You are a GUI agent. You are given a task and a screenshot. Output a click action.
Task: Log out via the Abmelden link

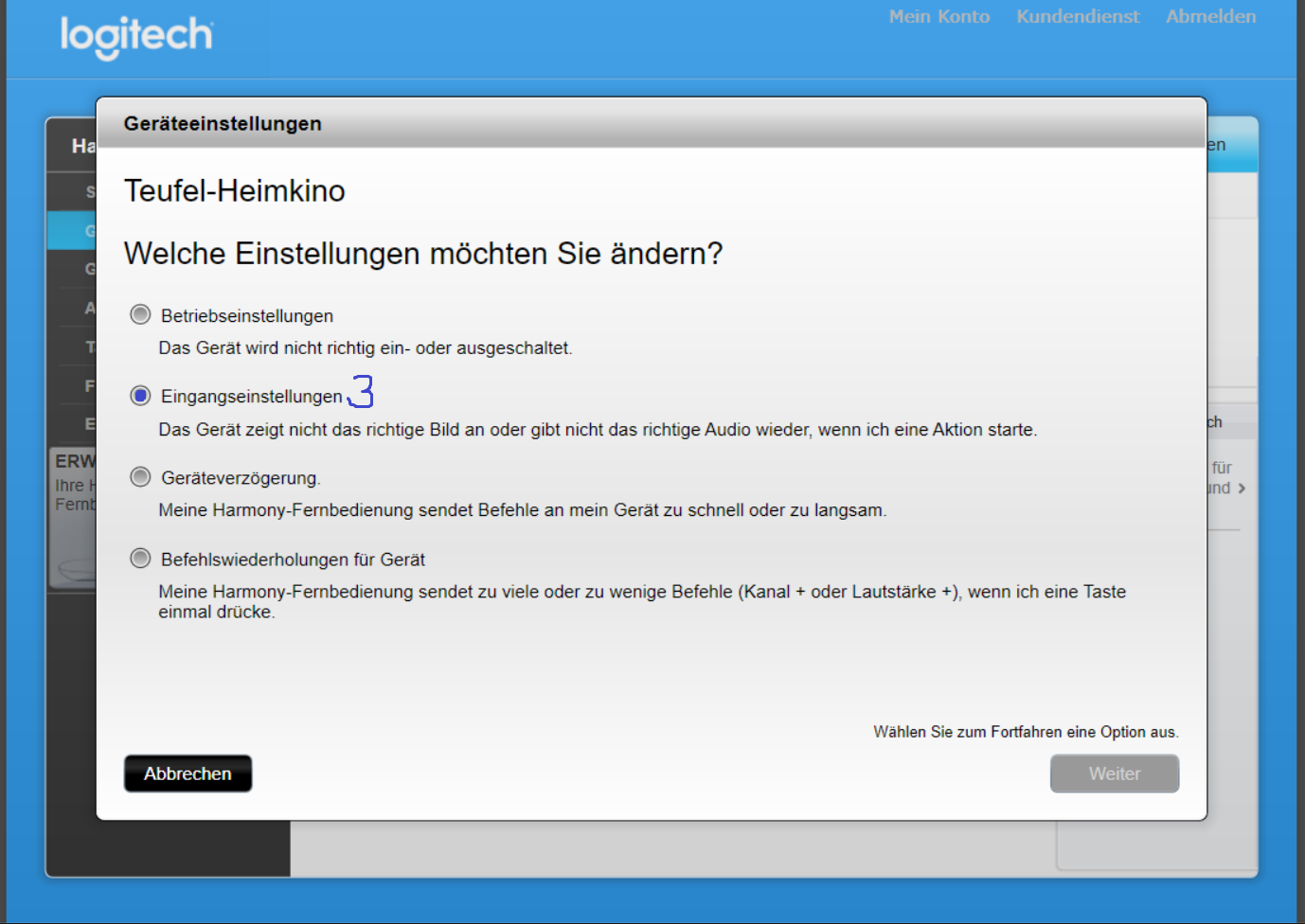pyautogui.click(x=1210, y=16)
